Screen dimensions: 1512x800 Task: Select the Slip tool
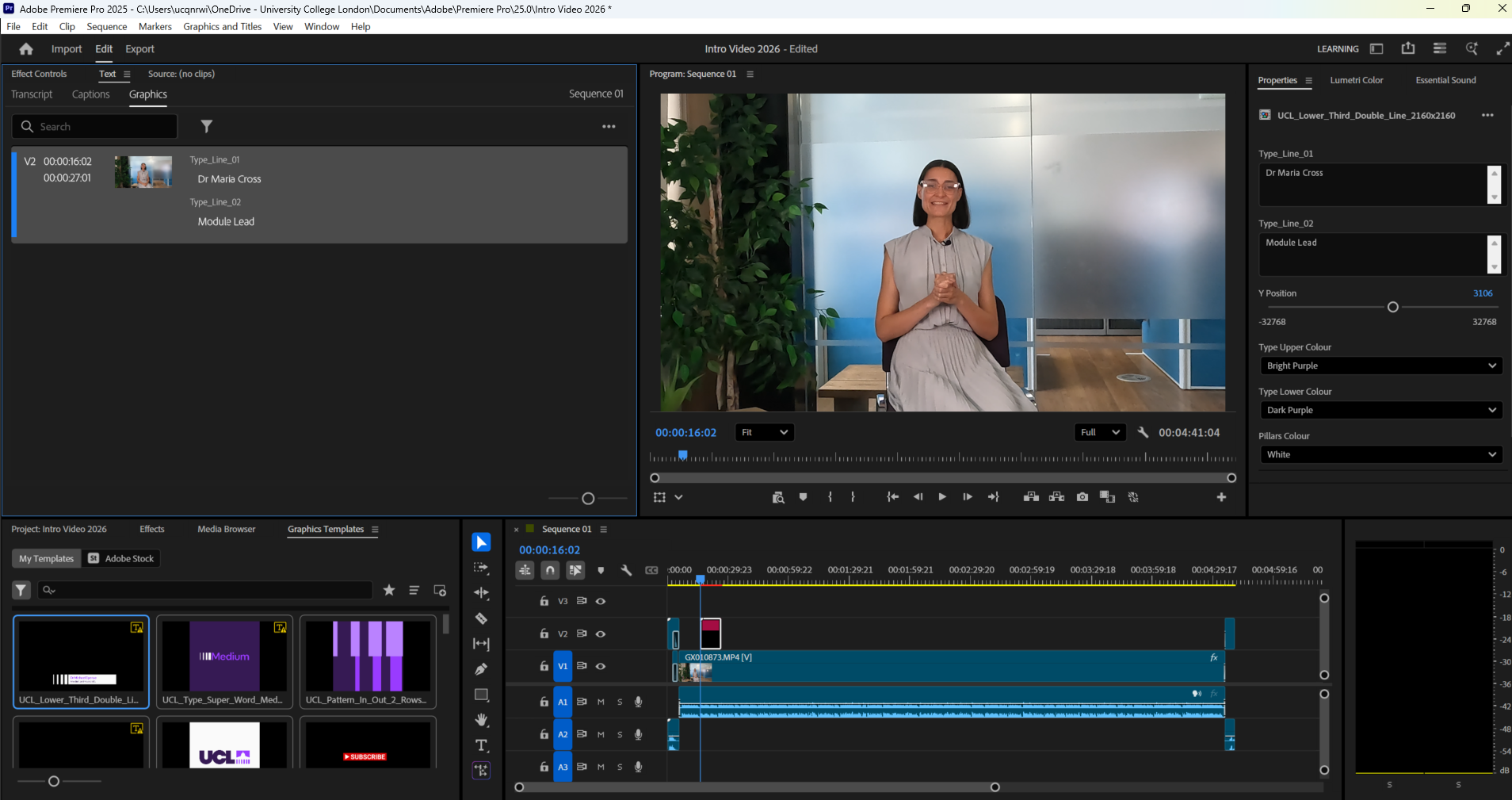pyautogui.click(x=481, y=644)
